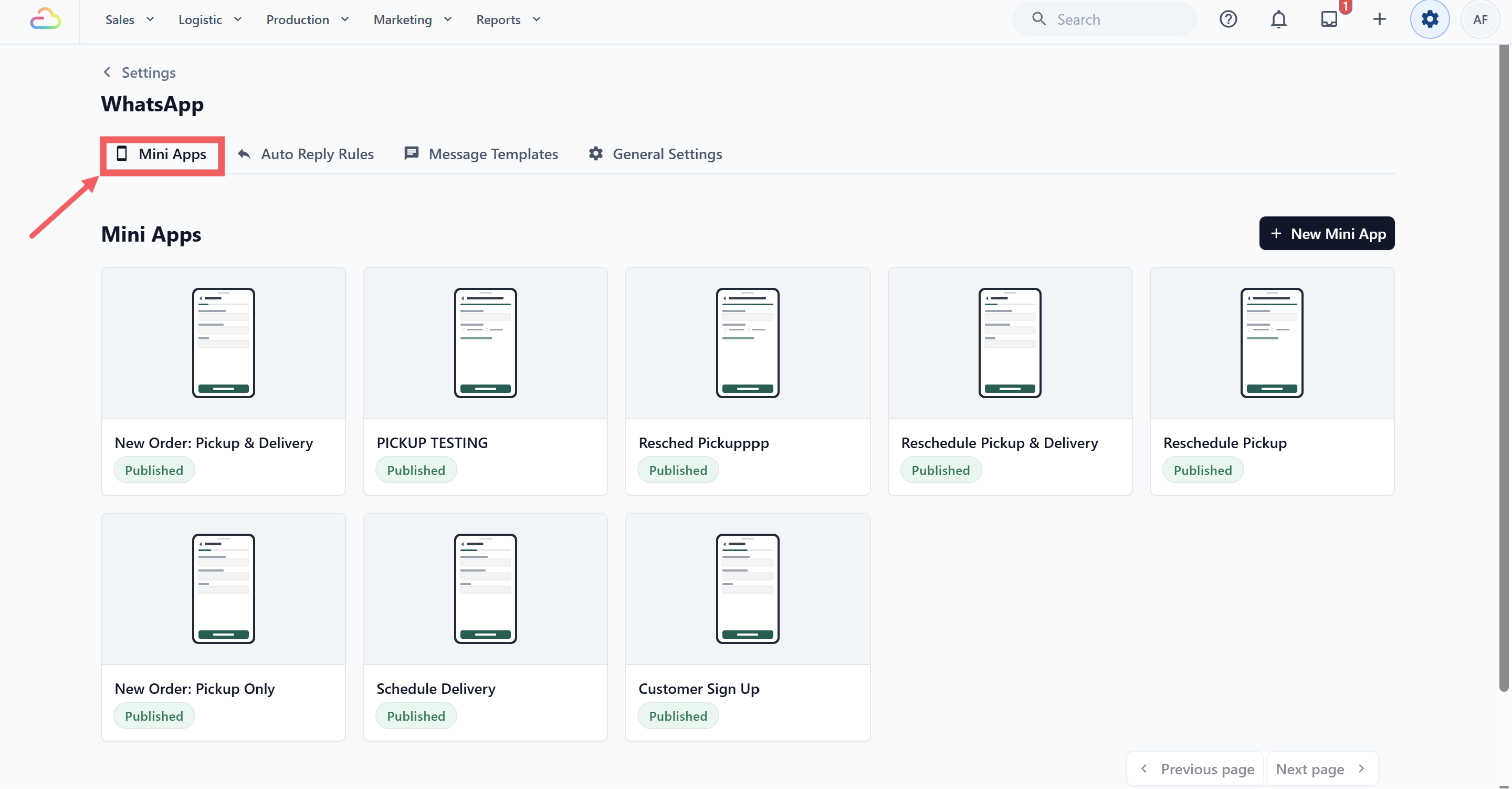
Task: Expand the Reports dropdown menu
Action: 508,19
